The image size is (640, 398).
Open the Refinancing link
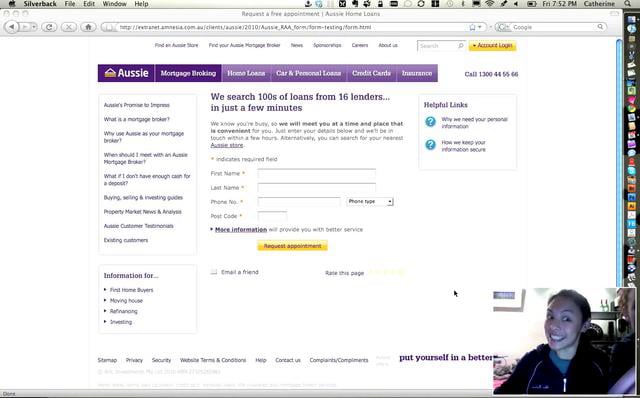pos(124,311)
